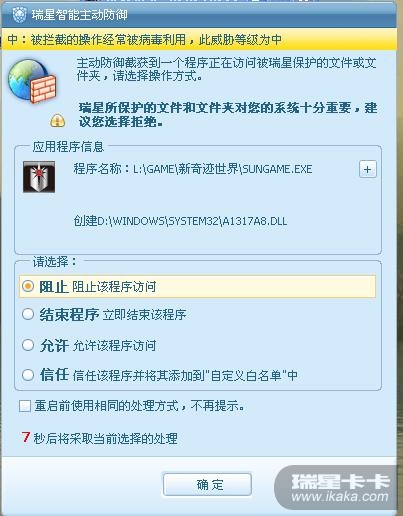Image resolution: width=403 pixels, height=516 pixels.
Task: Click the 应用程序信息 group header
Action: pyautogui.click(x=68, y=147)
